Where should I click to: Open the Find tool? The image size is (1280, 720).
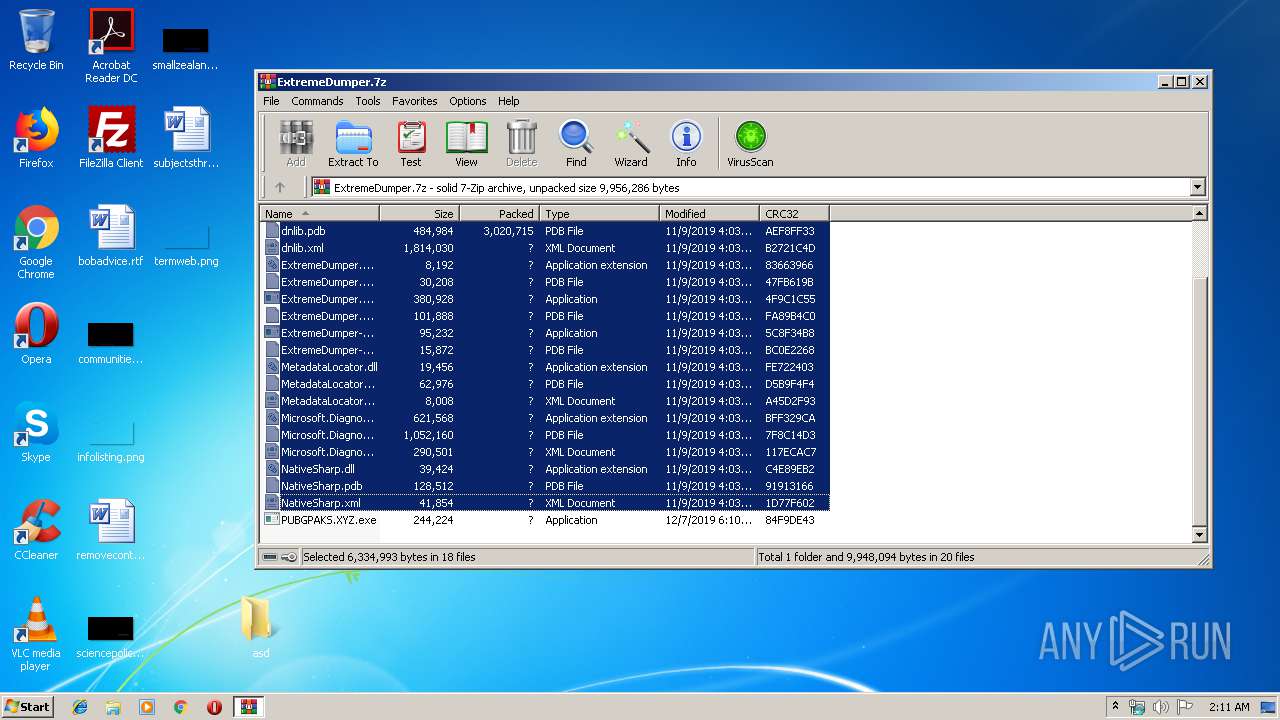click(576, 145)
